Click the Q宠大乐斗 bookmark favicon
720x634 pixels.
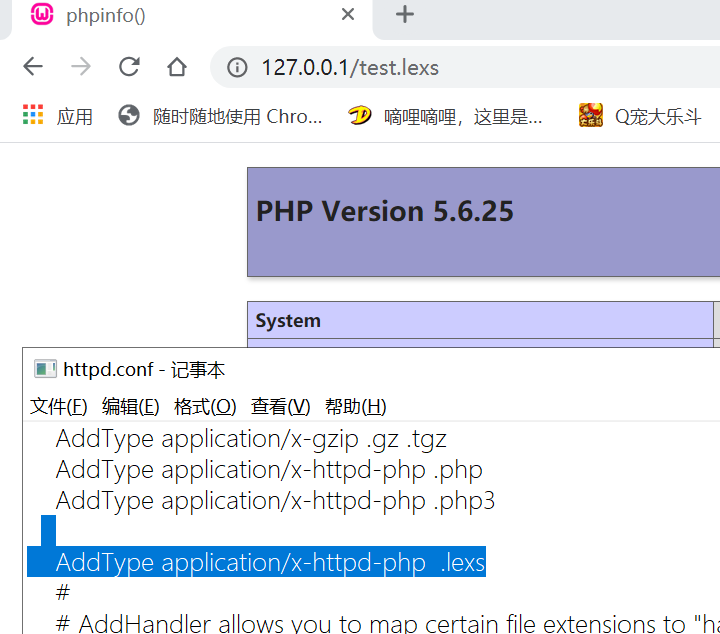(591, 115)
